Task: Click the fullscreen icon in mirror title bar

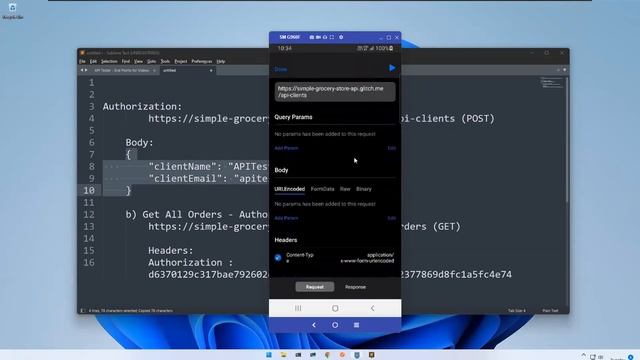Action: [331, 37]
